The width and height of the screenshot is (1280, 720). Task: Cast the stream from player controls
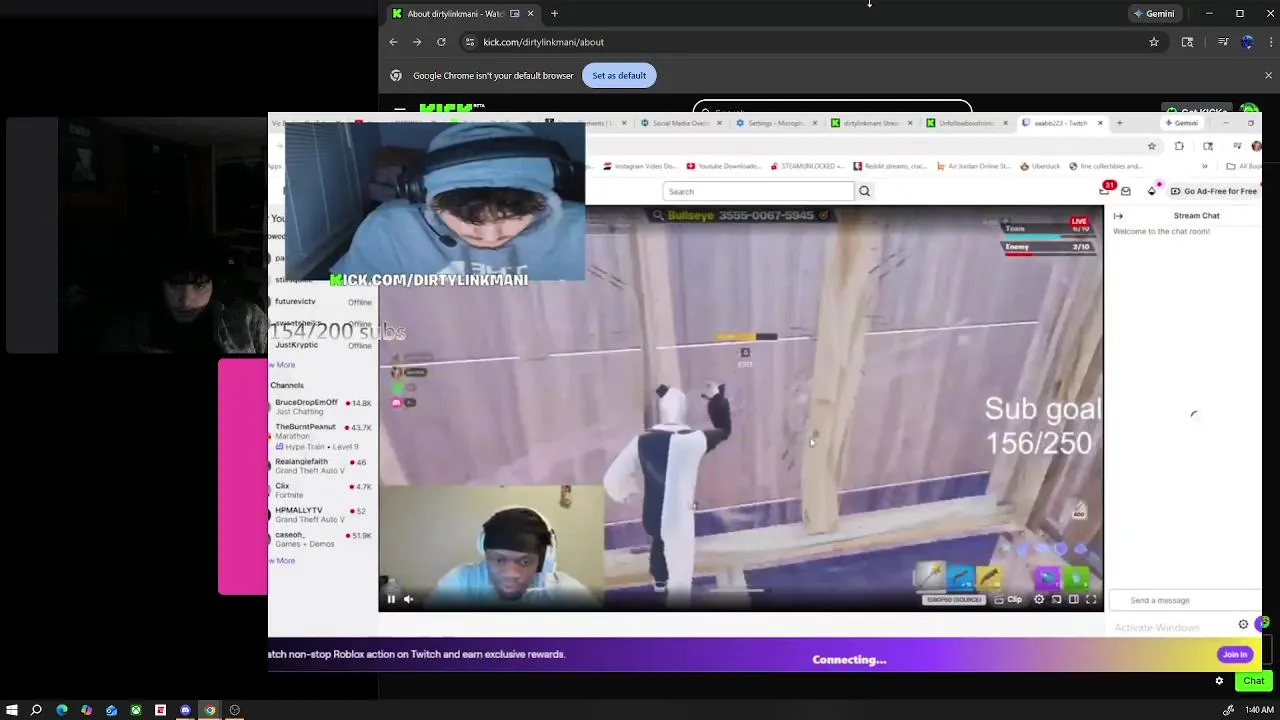point(1056,599)
